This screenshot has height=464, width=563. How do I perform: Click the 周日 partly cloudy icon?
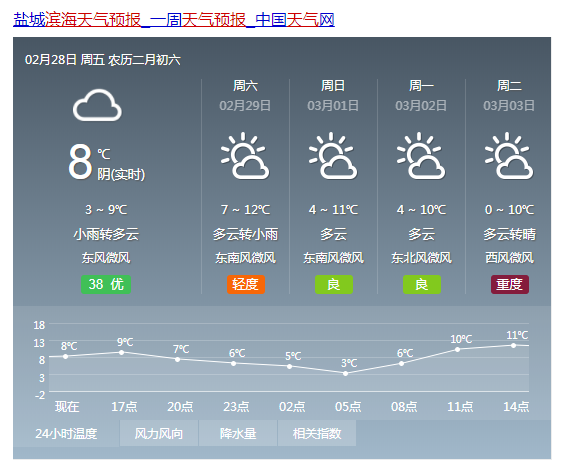(x=333, y=156)
